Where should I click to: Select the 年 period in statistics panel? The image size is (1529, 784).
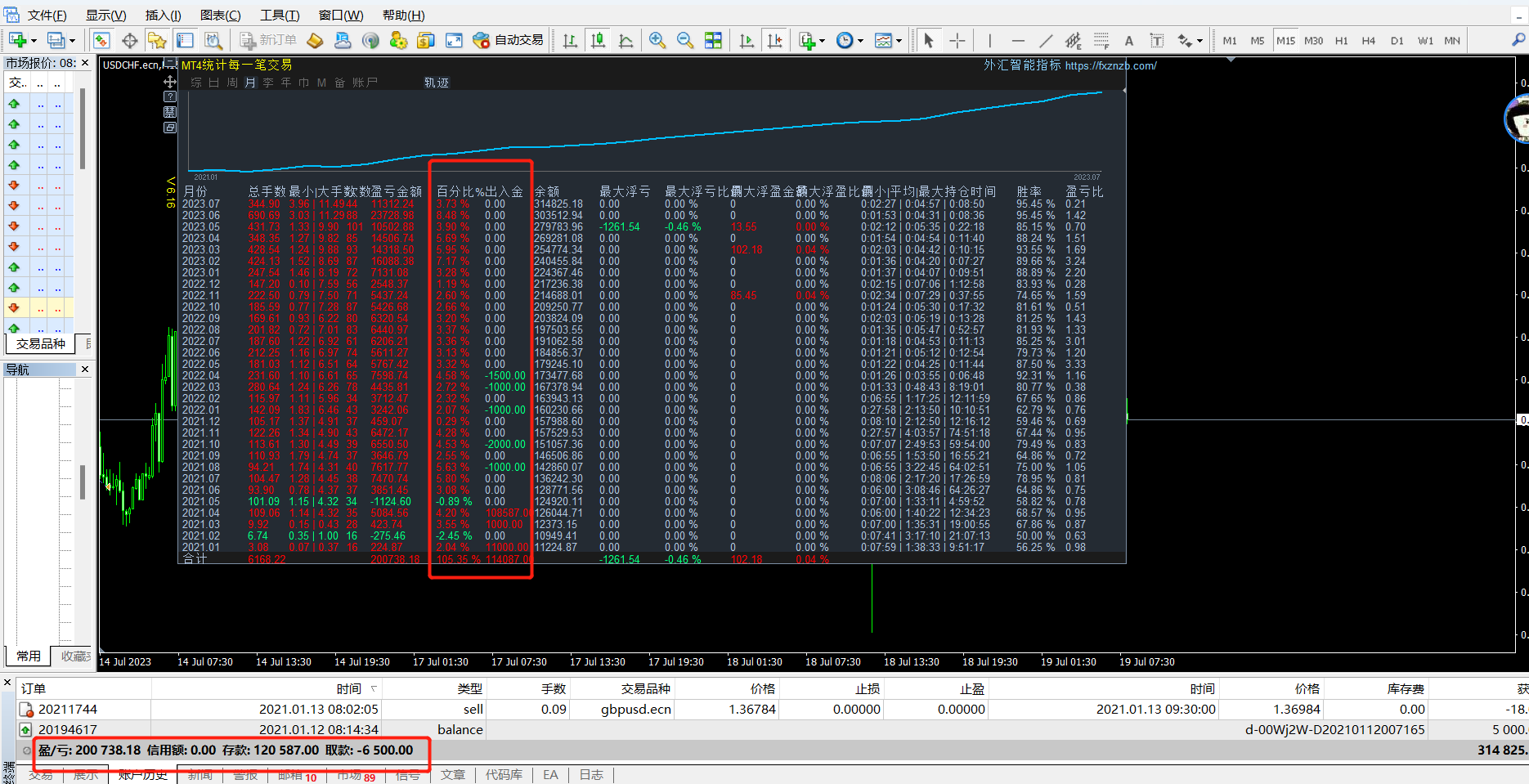click(286, 83)
